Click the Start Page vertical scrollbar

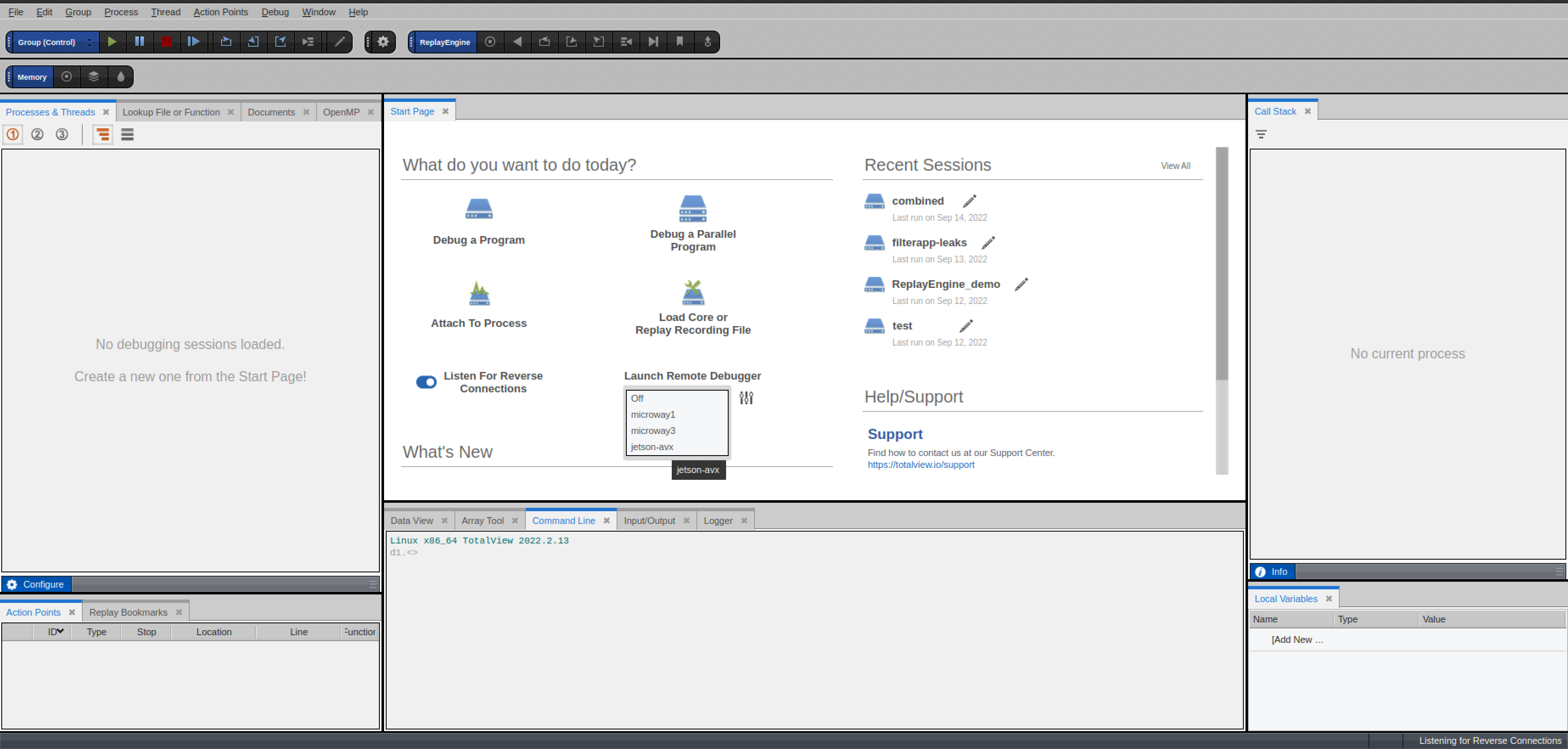click(1222, 263)
